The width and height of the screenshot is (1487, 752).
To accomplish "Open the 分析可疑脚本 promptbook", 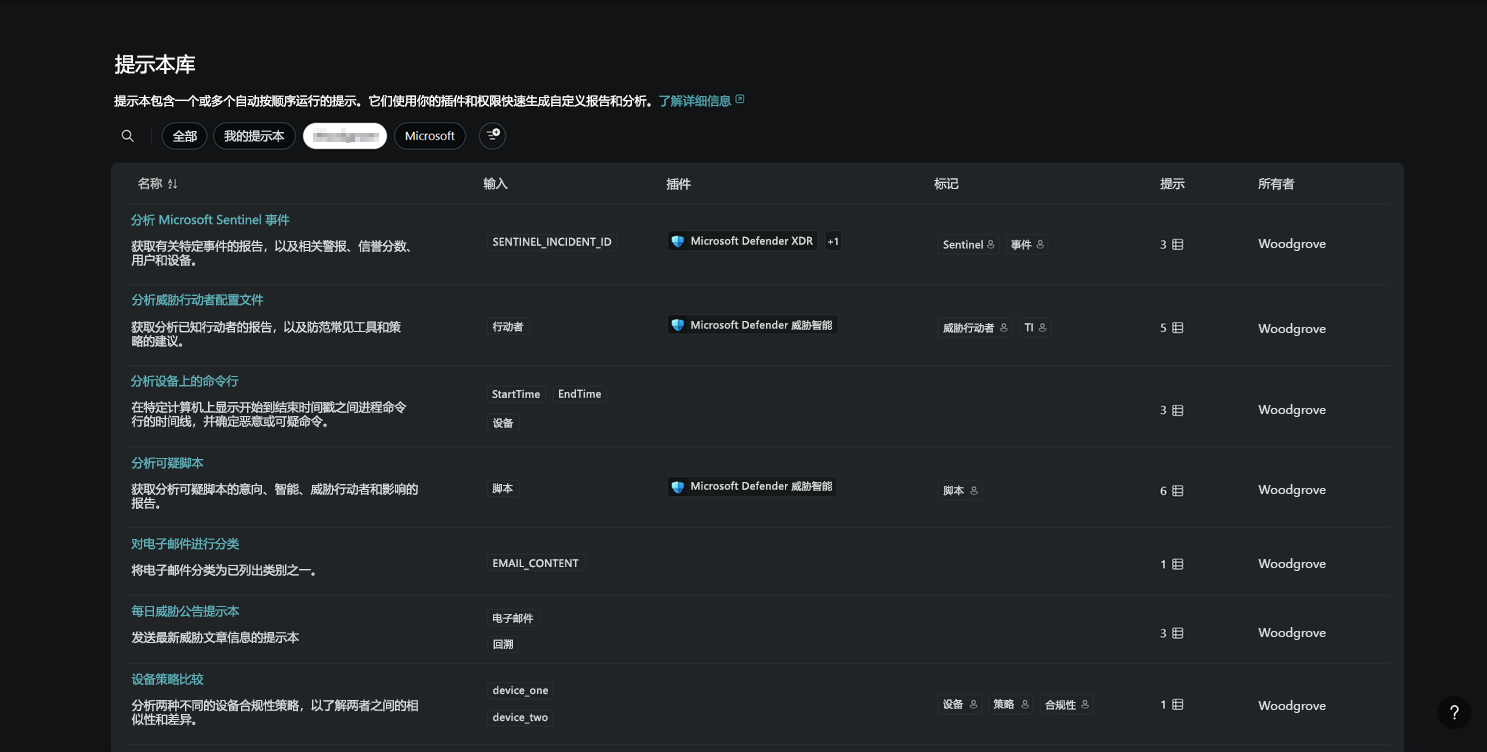I will pyautogui.click(x=167, y=463).
